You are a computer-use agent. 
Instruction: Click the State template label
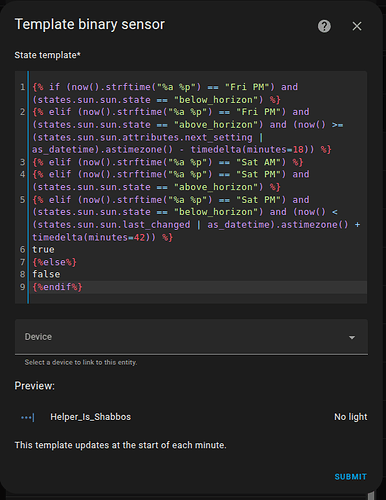click(x=47, y=55)
